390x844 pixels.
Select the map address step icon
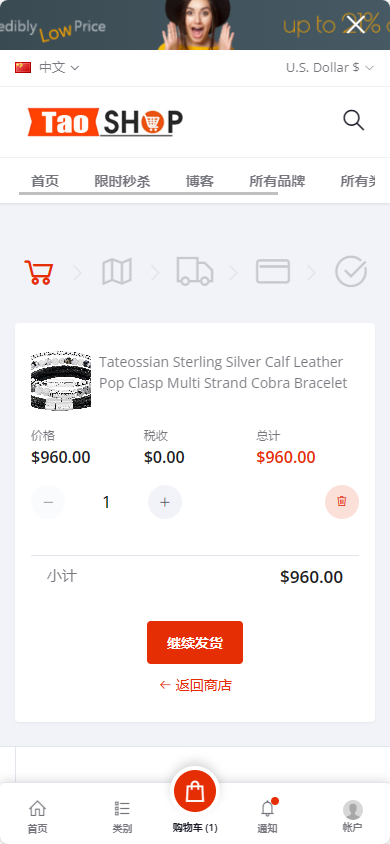(x=117, y=271)
